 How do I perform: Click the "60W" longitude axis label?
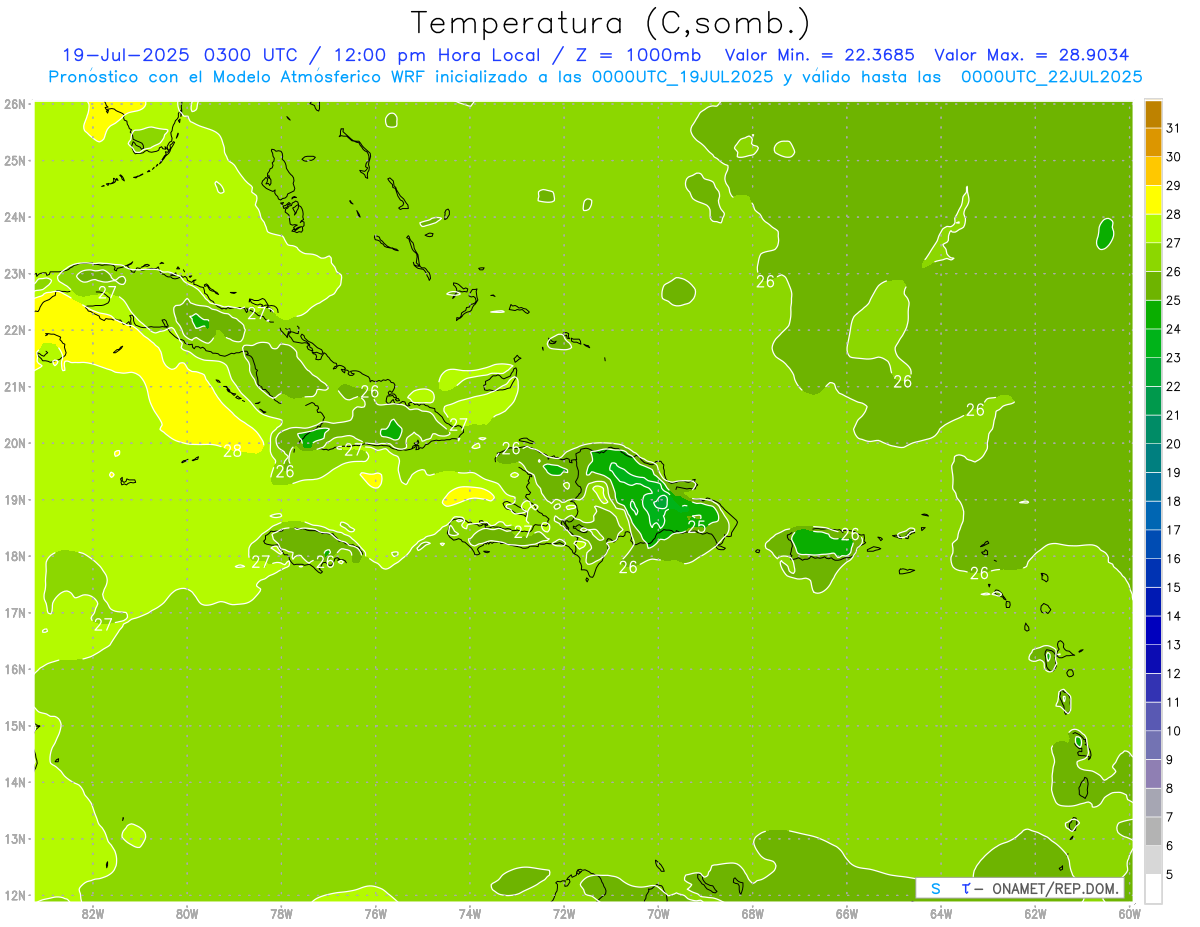point(1130,913)
